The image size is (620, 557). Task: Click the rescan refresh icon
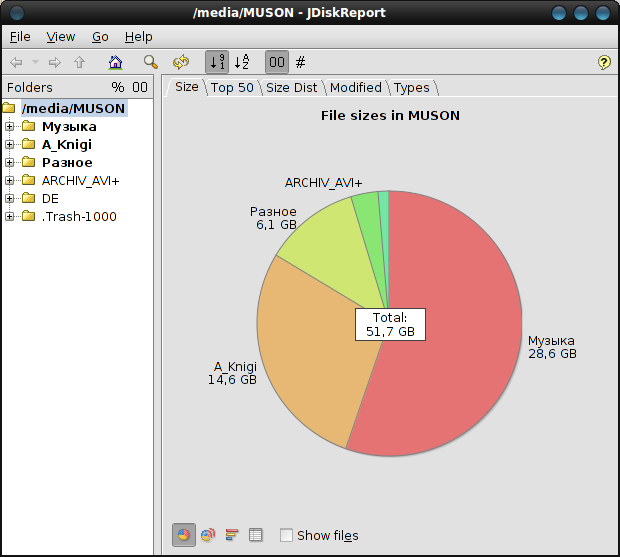click(x=181, y=62)
